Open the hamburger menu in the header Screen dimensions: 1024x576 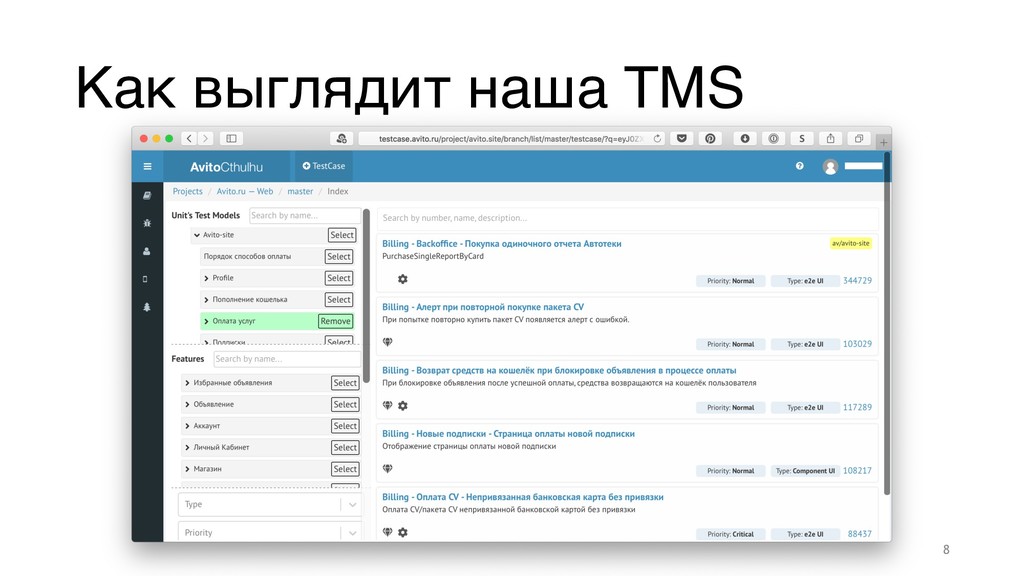[148, 167]
